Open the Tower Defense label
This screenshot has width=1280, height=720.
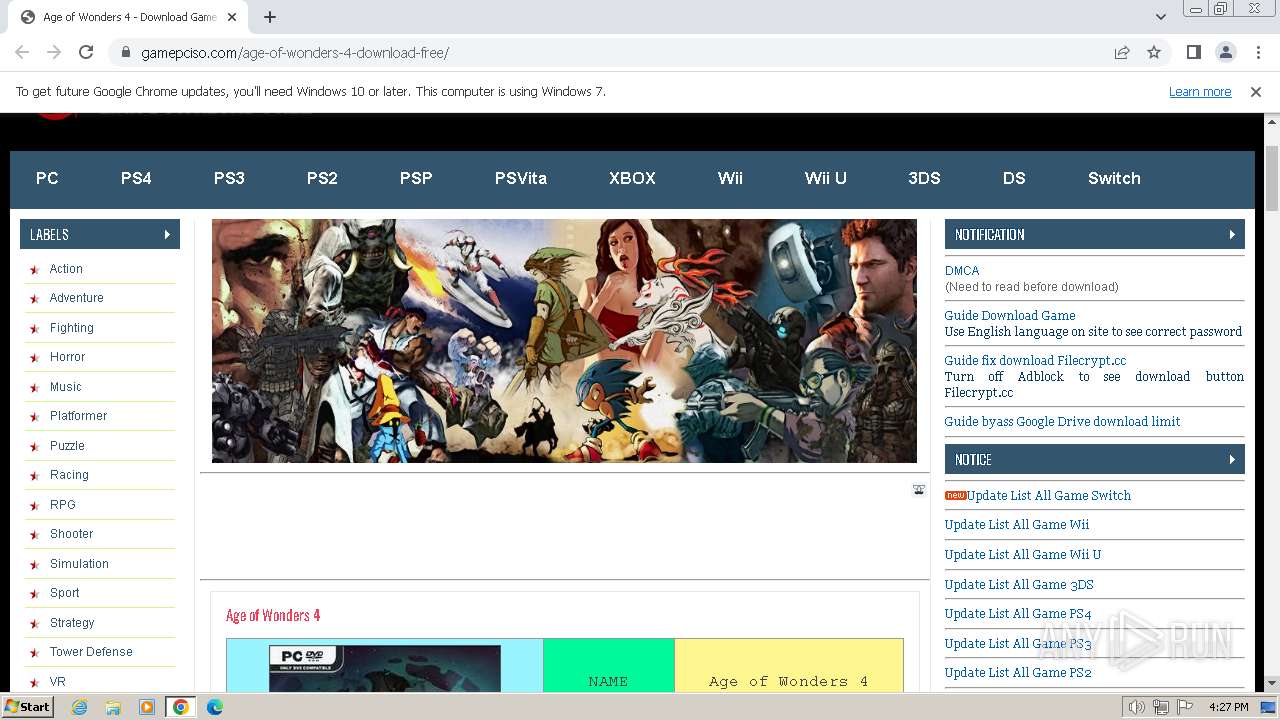coord(91,652)
